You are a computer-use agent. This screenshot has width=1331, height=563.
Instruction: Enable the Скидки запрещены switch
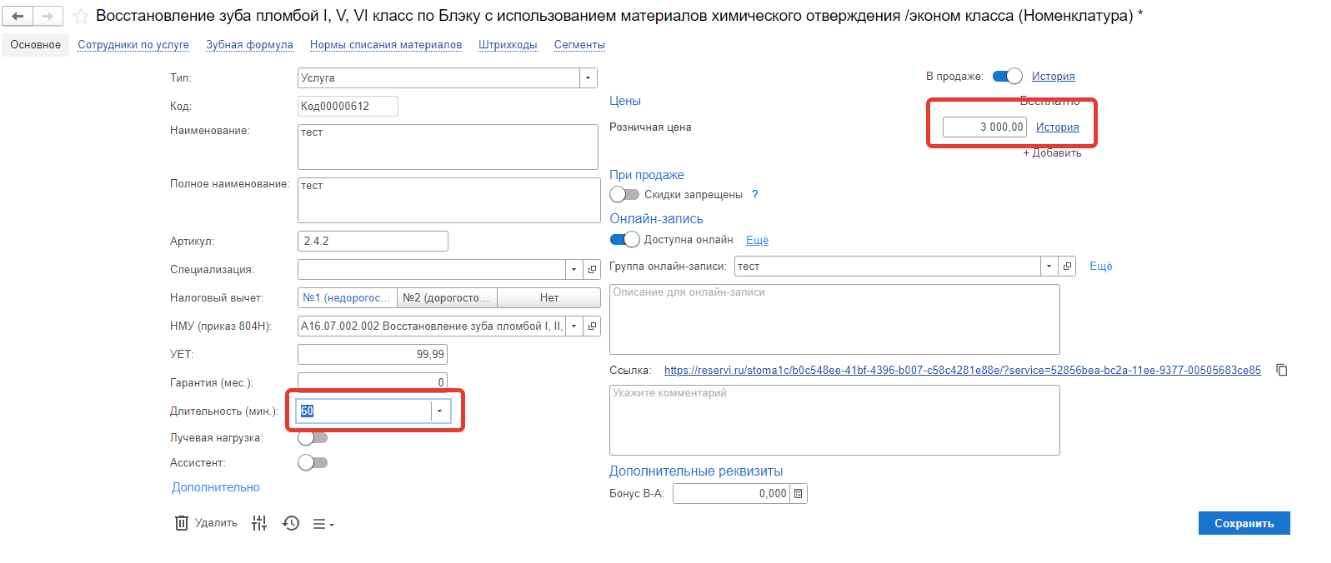(624, 195)
